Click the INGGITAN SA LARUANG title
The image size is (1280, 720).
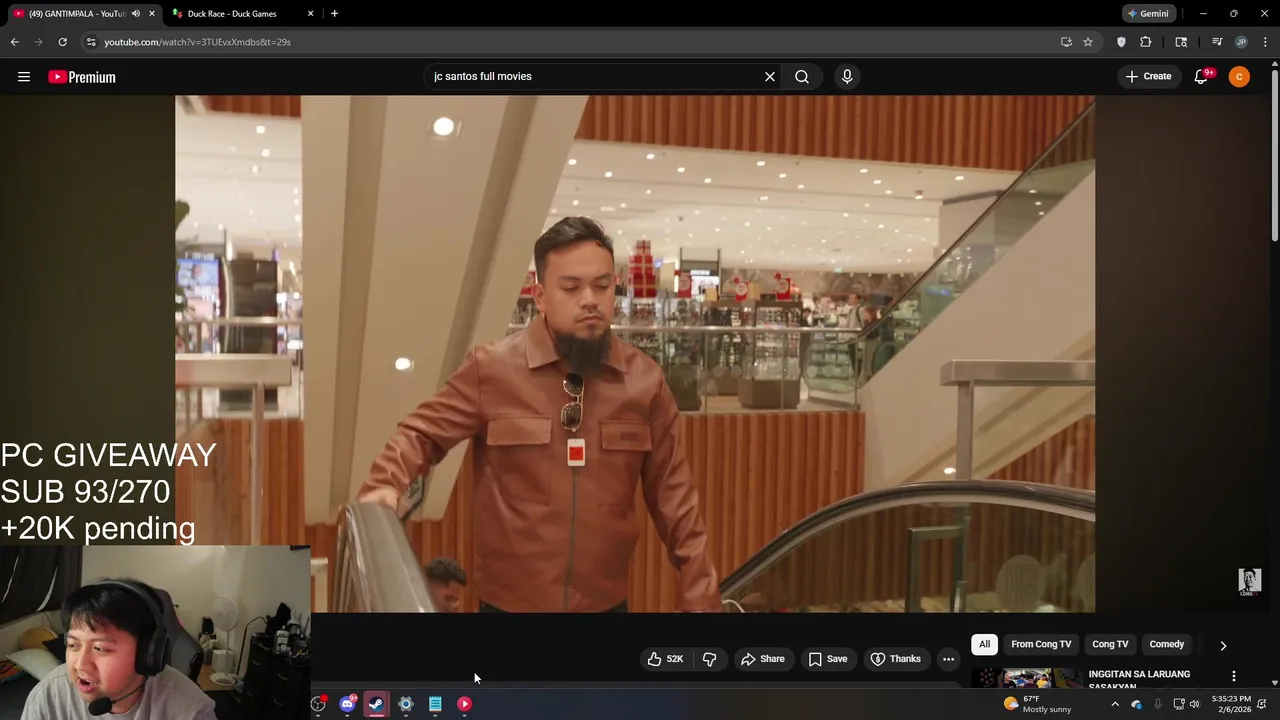tap(1139, 679)
